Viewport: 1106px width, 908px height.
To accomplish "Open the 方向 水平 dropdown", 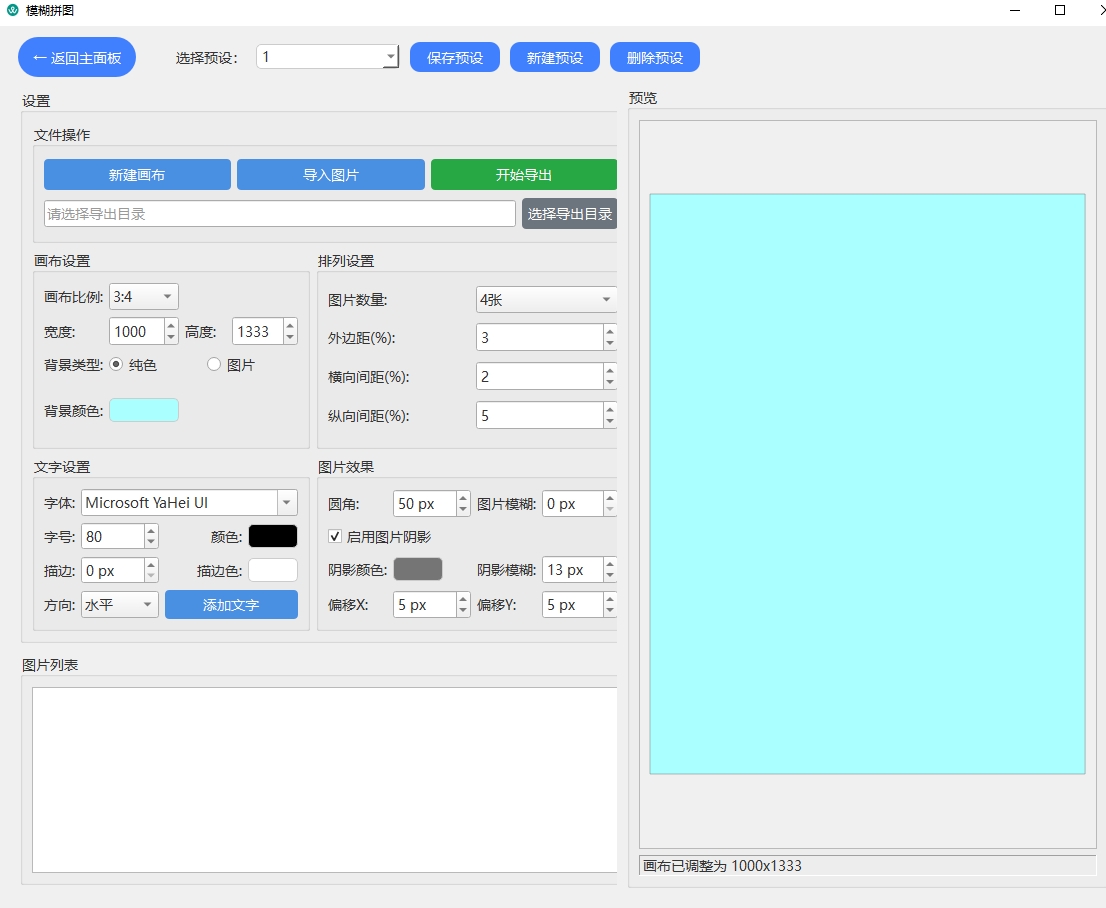I will point(120,605).
